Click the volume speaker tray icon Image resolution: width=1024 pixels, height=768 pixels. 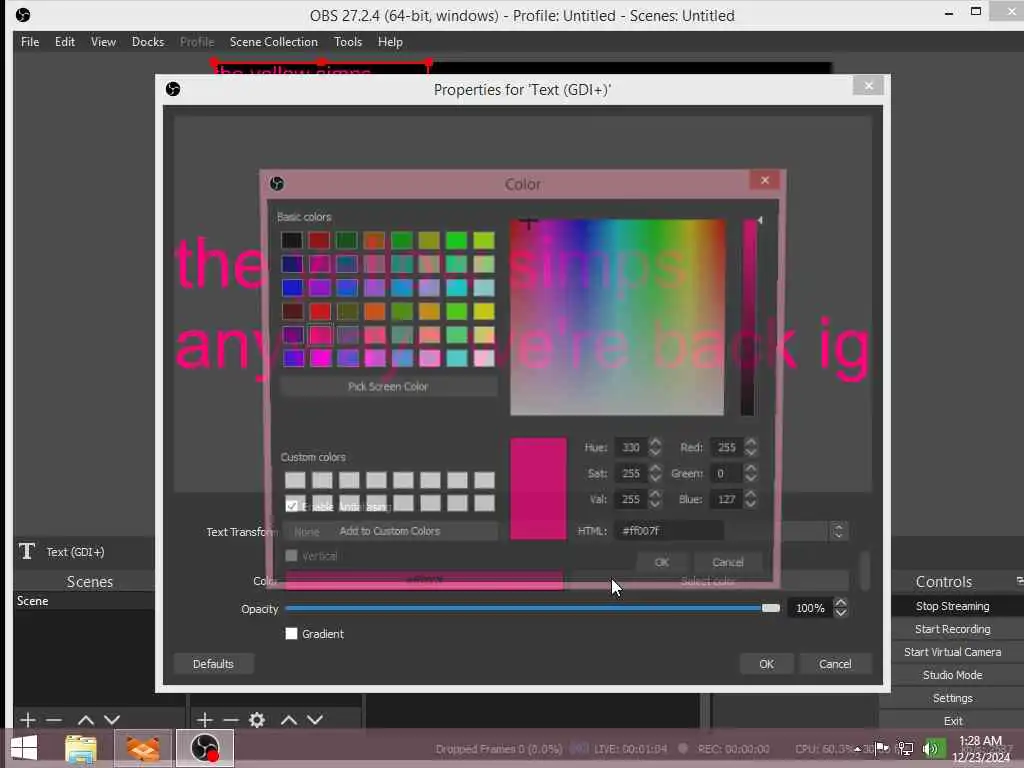click(x=931, y=748)
